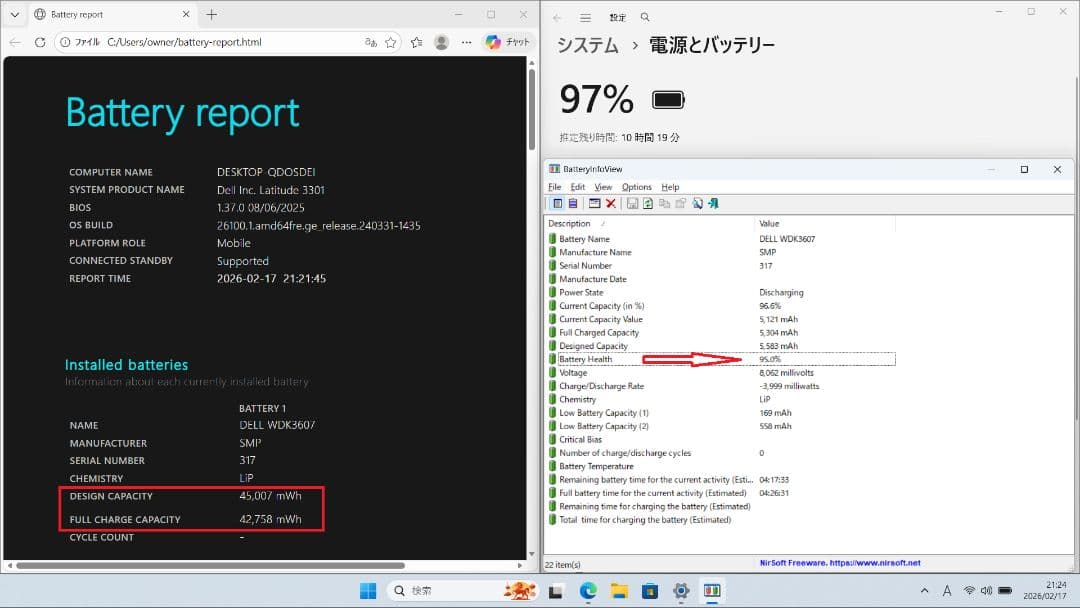Click the red X delete icon in toolbar
Screen dimensions: 1080x608
pyautogui.click(x=611, y=203)
